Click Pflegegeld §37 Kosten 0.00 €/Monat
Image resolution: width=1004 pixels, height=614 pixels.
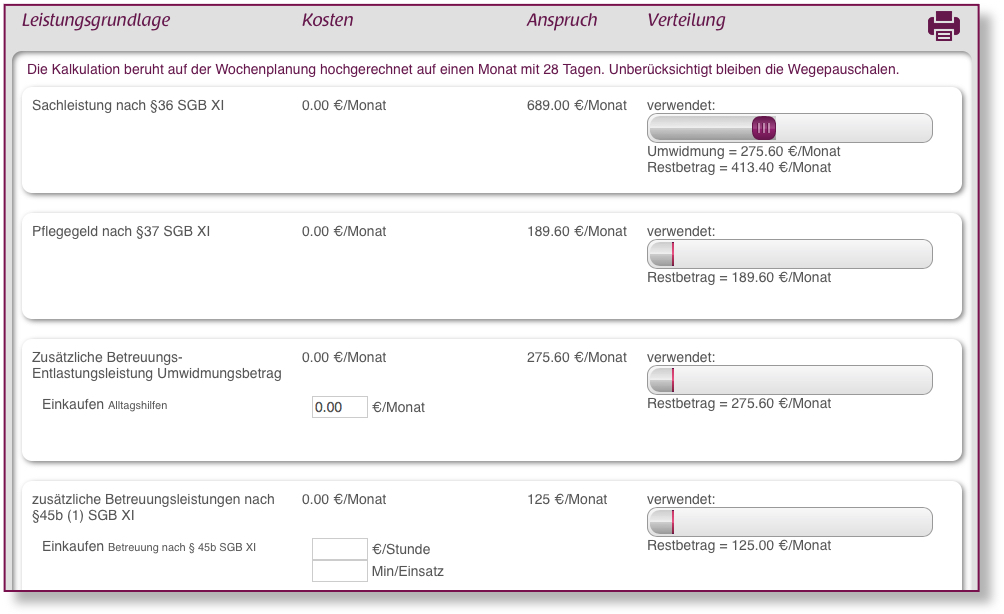(x=344, y=232)
